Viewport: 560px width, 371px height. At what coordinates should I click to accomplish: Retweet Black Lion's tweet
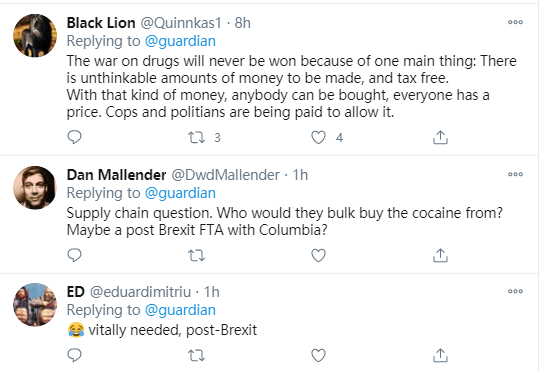pyautogui.click(x=196, y=137)
